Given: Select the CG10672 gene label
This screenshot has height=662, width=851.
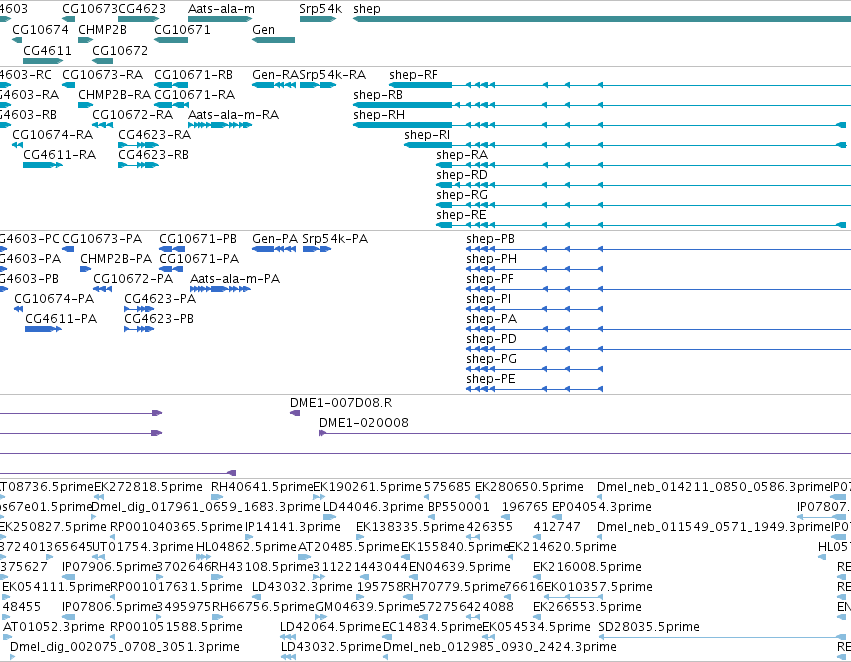Looking at the screenshot, I should (120, 50).
